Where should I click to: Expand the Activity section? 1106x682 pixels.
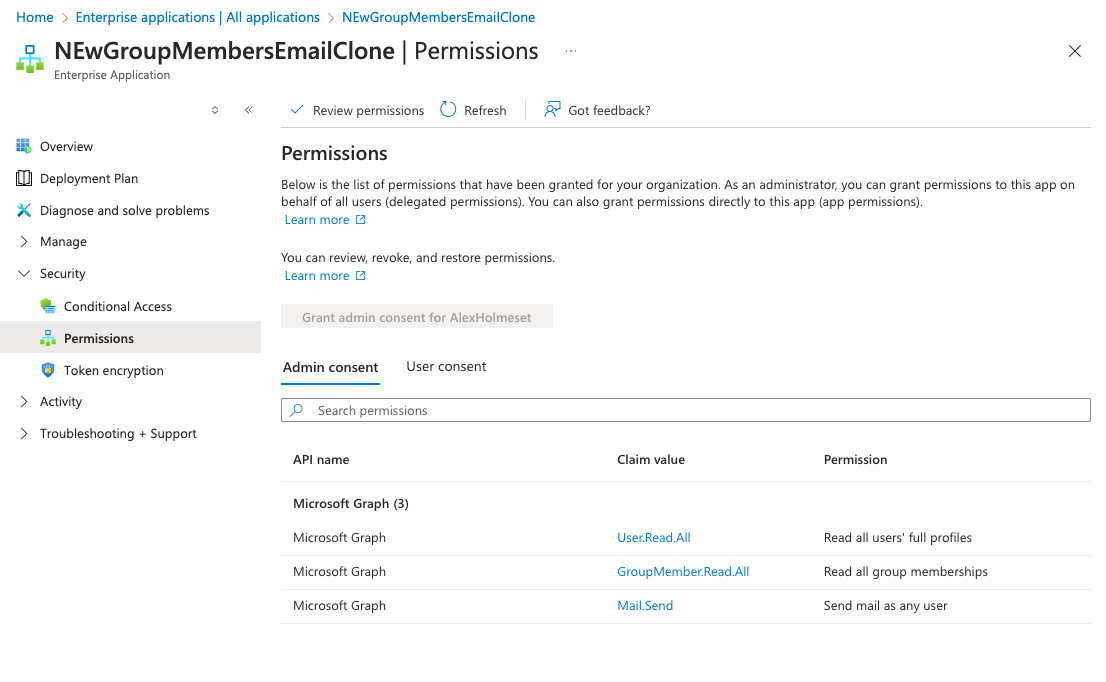pyautogui.click(x=24, y=402)
